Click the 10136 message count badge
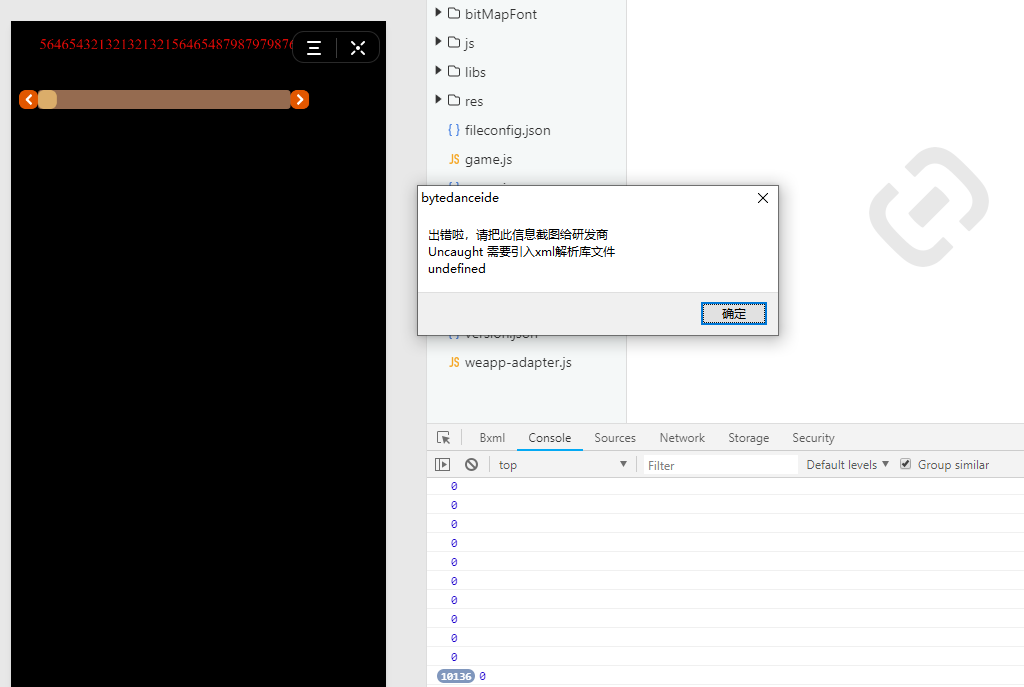1024x687 pixels. click(456, 676)
